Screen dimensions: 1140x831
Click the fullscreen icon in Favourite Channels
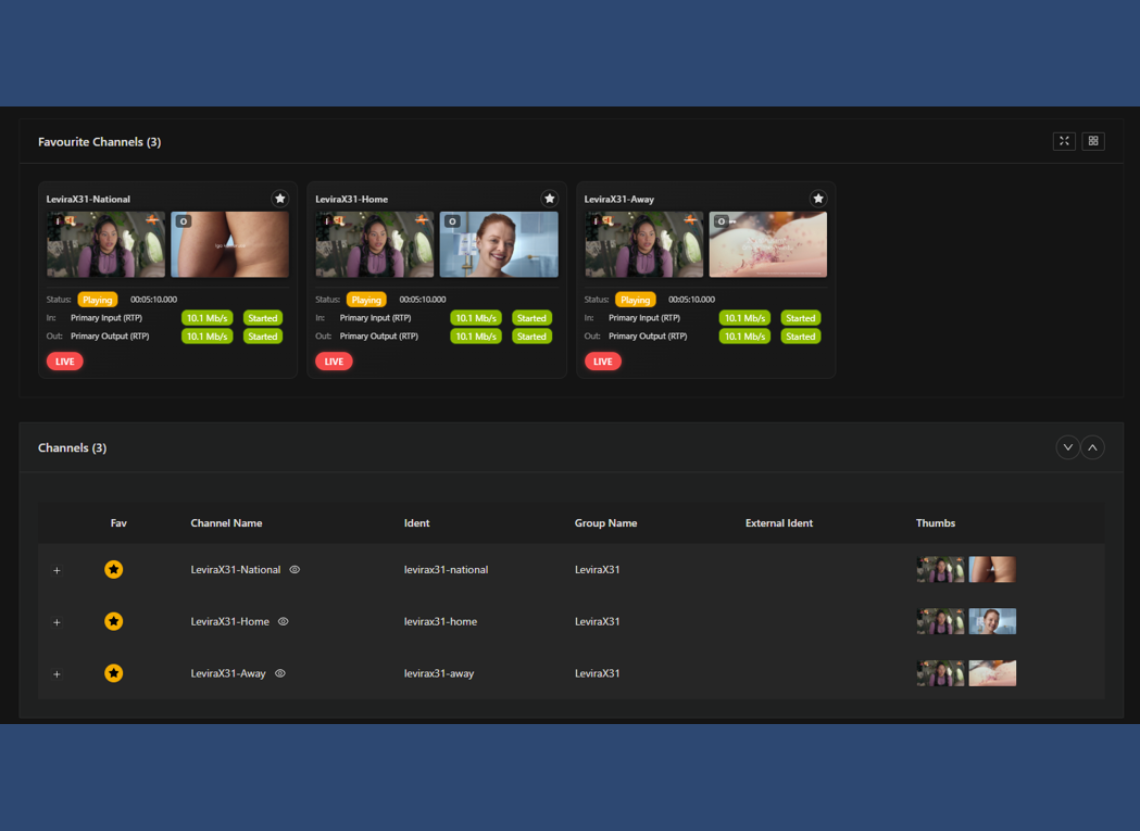coord(1064,141)
